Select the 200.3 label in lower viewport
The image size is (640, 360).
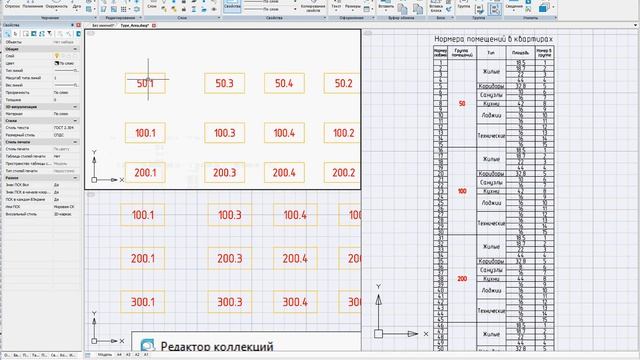point(230,258)
